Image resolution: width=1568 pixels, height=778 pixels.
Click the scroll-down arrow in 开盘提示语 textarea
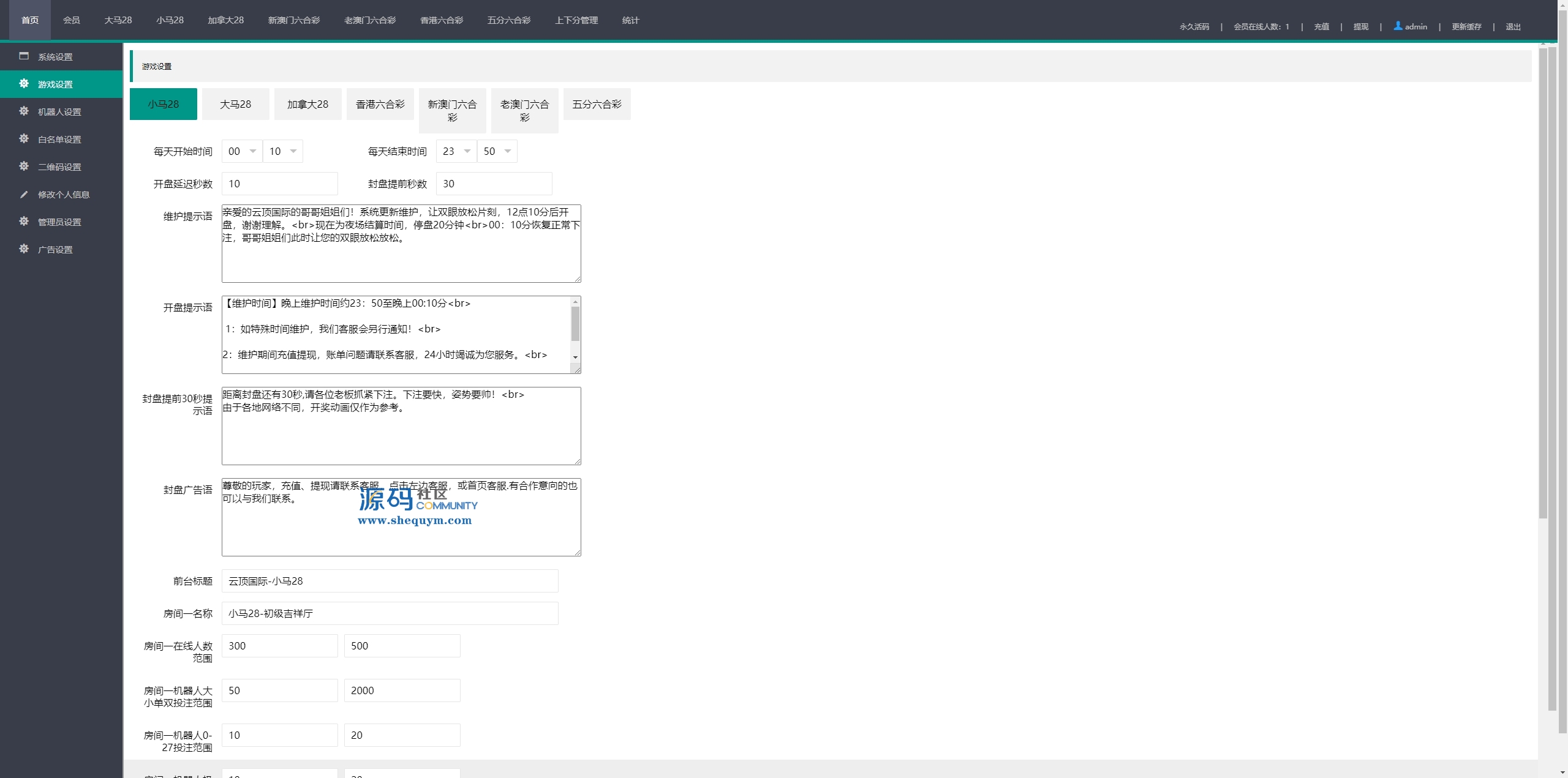(575, 357)
